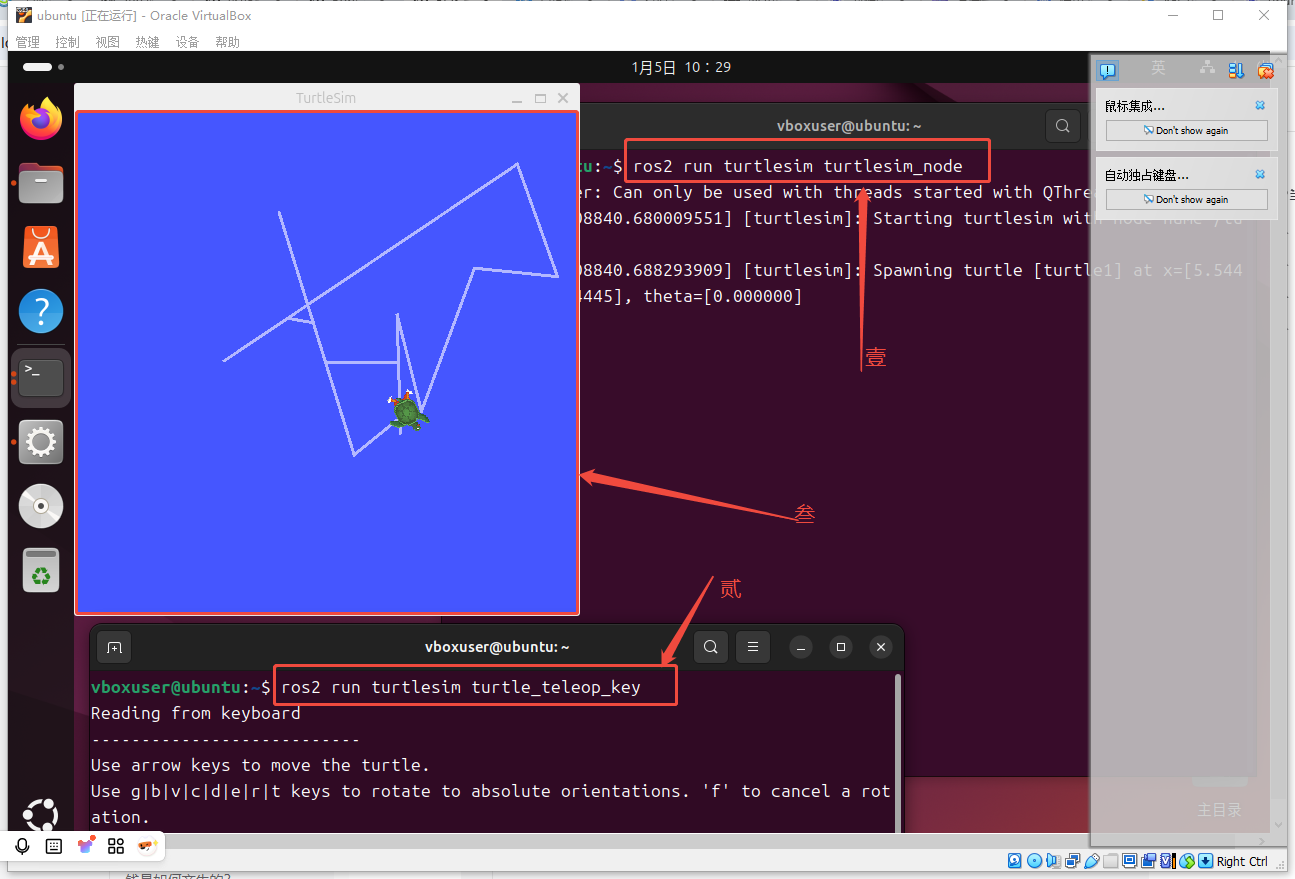The width and height of the screenshot is (1295, 879).
Task: Click the optical disk status bar icon
Action: (x=1034, y=861)
